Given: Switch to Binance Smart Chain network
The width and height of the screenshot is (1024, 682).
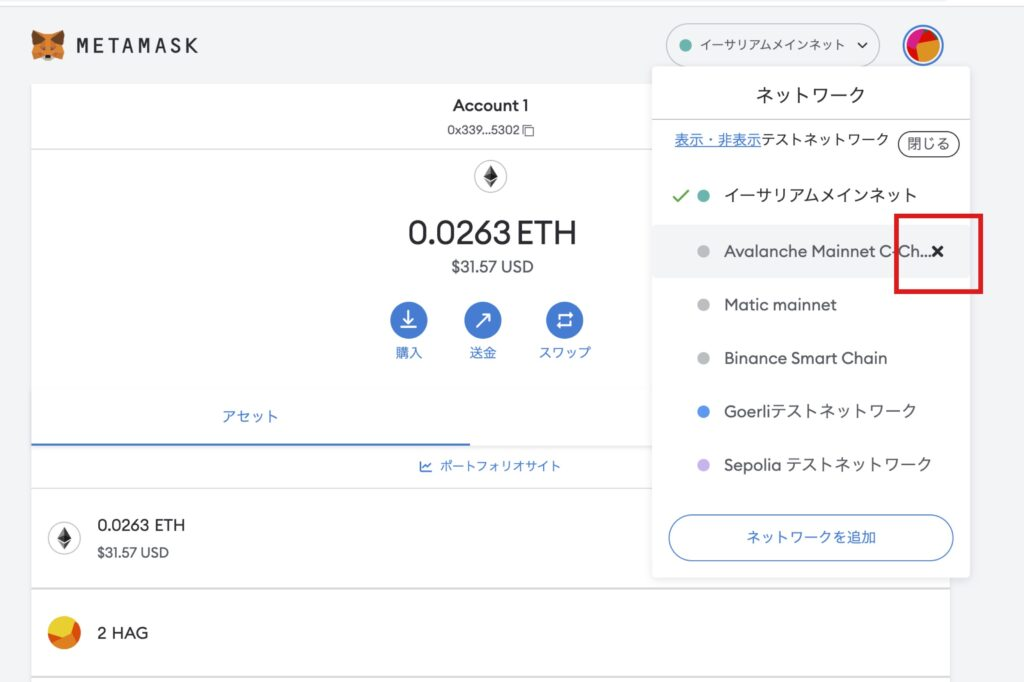Looking at the screenshot, I should pyautogui.click(x=810, y=358).
